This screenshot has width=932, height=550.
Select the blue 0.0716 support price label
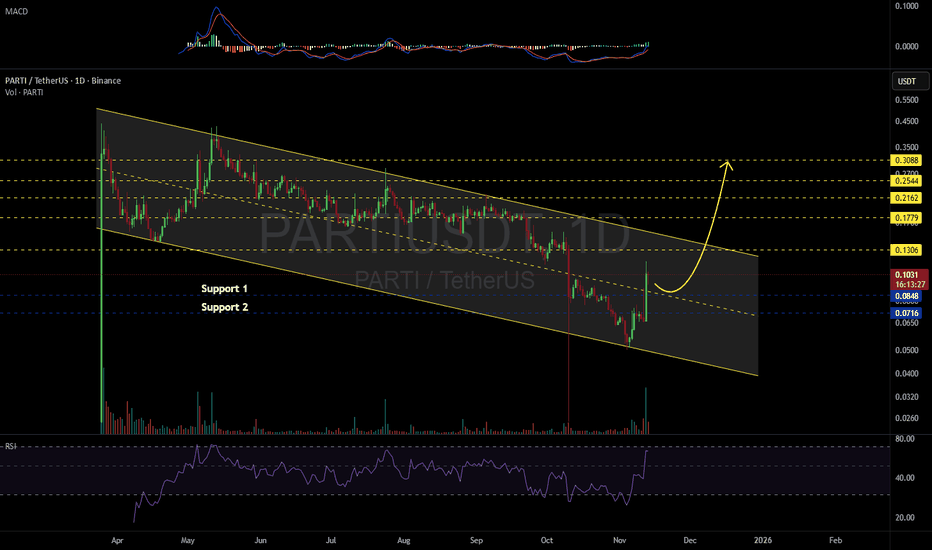[x=906, y=313]
